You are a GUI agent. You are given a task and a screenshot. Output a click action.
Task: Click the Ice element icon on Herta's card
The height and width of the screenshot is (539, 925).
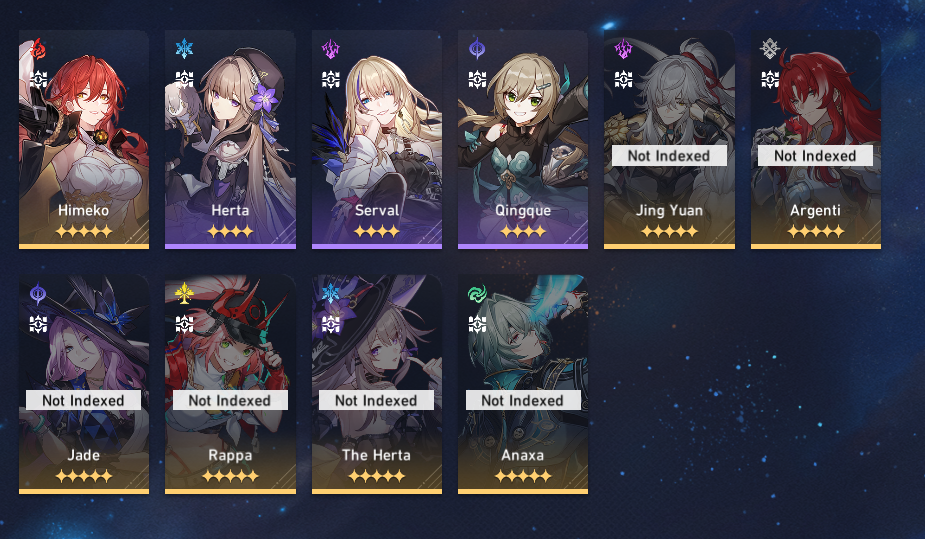point(185,49)
